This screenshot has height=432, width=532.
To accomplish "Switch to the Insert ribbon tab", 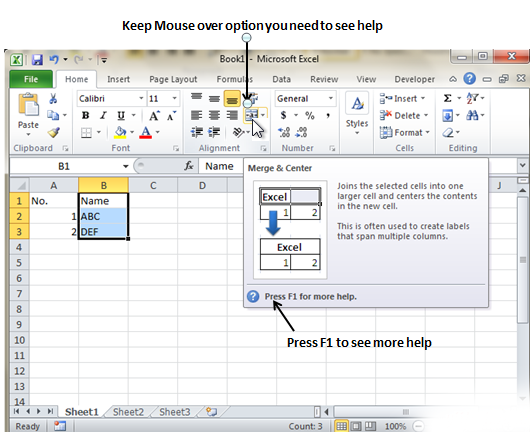I will pos(118,79).
